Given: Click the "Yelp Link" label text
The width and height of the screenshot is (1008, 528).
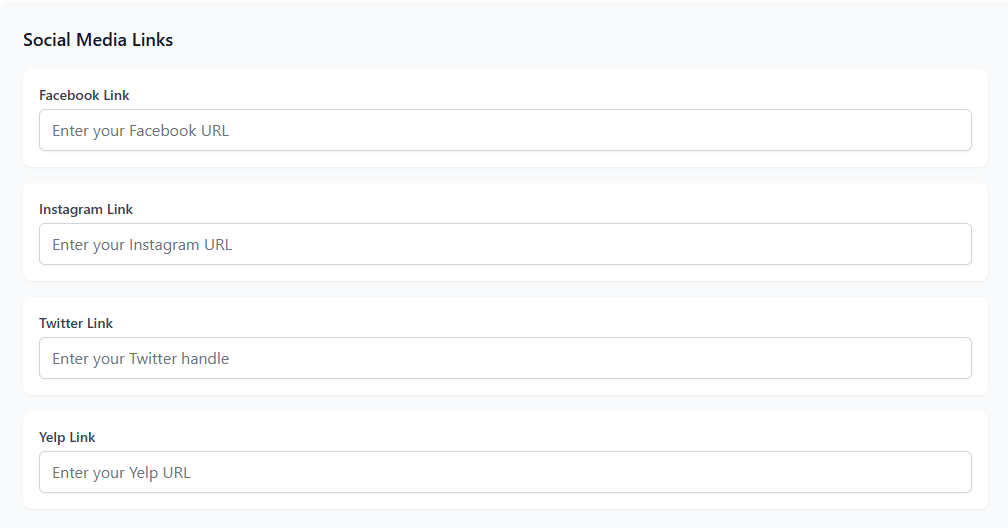Looking at the screenshot, I should (67, 438).
